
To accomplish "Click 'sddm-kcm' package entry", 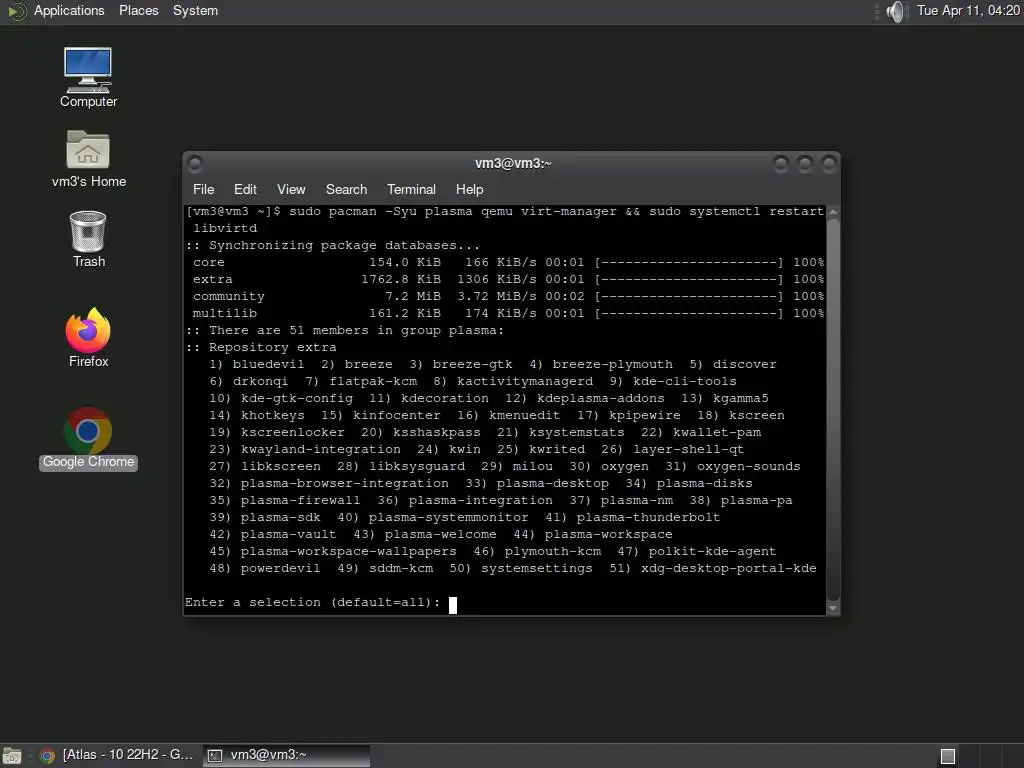I will [401, 568].
